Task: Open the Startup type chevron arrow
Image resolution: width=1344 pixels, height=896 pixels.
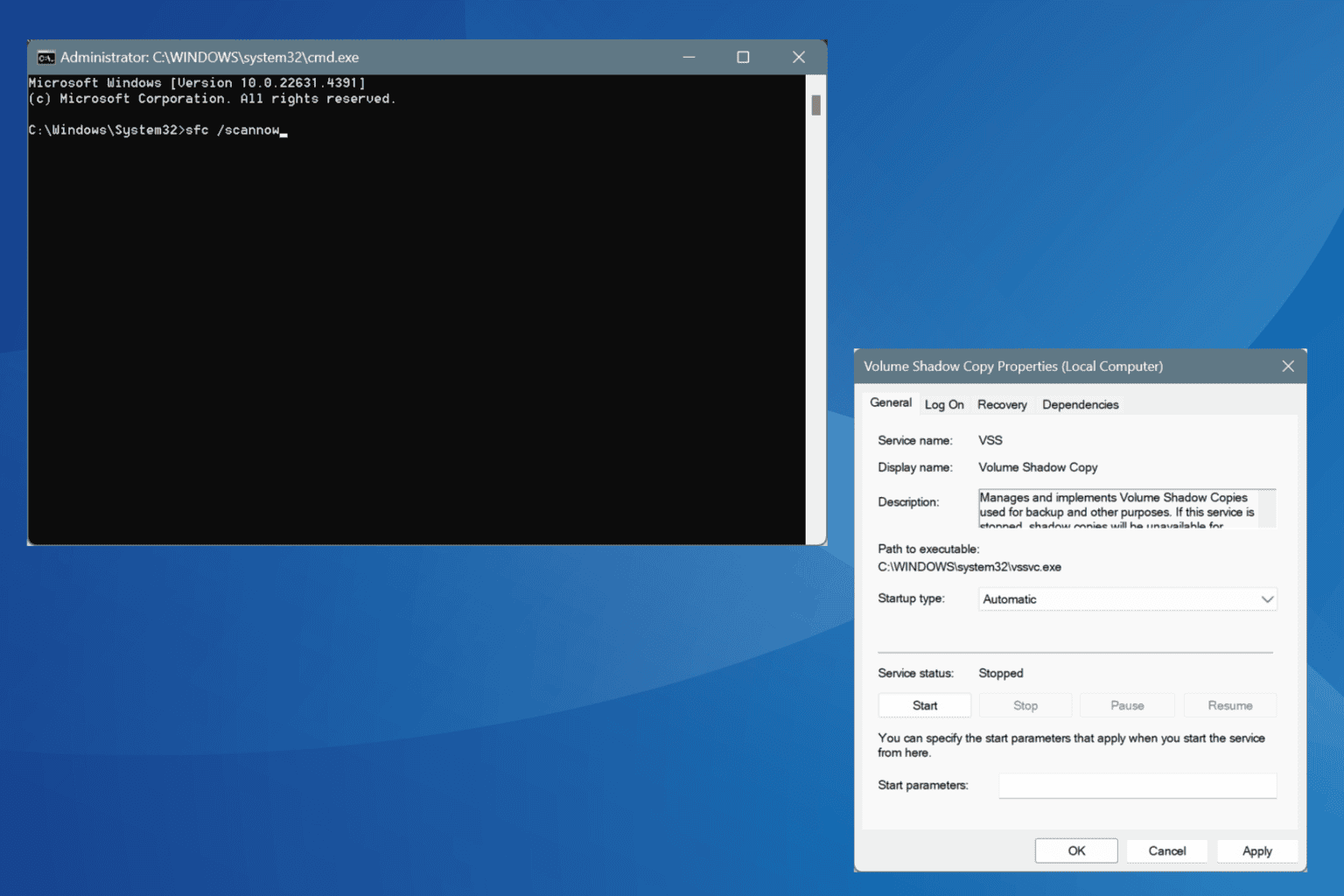Action: [1266, 599]
